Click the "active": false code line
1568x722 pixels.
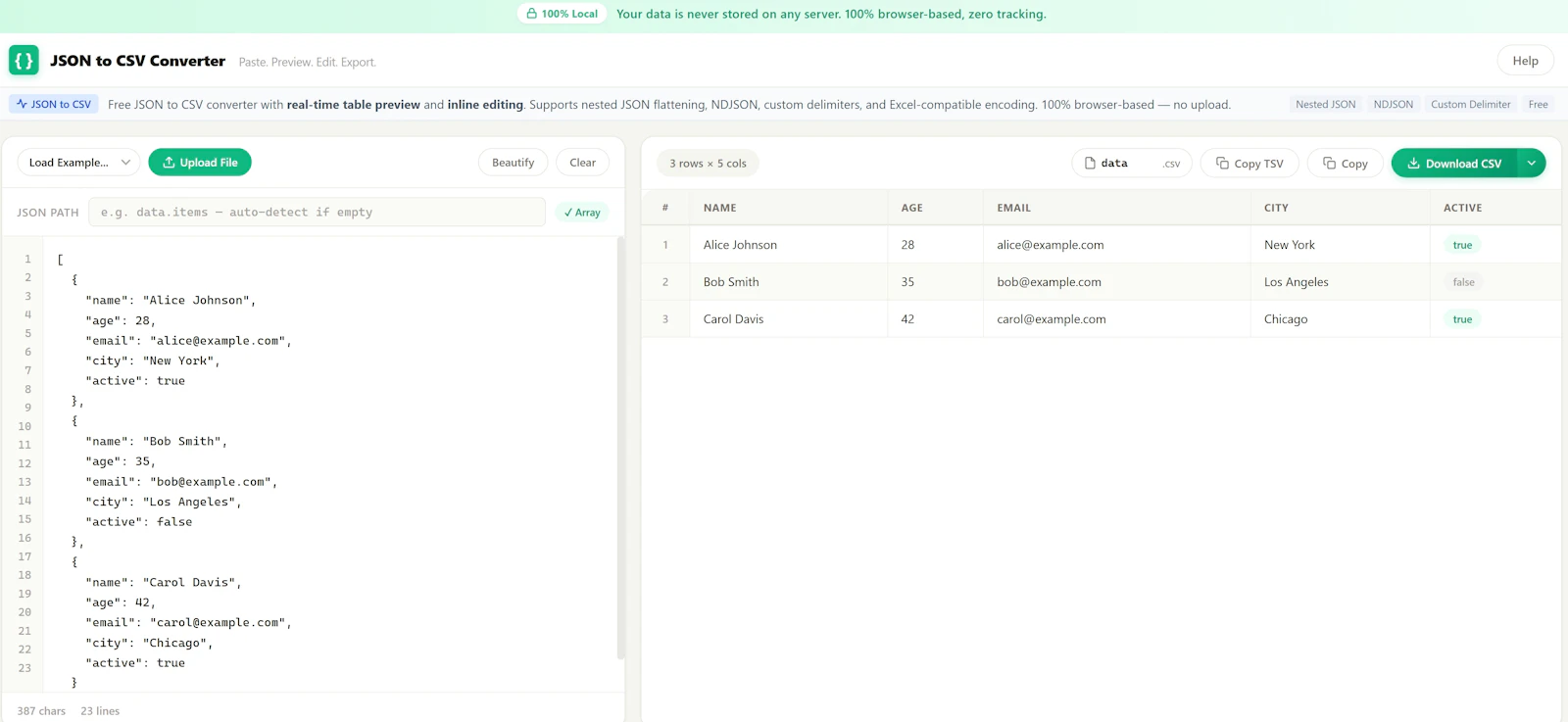coord(139,522)
